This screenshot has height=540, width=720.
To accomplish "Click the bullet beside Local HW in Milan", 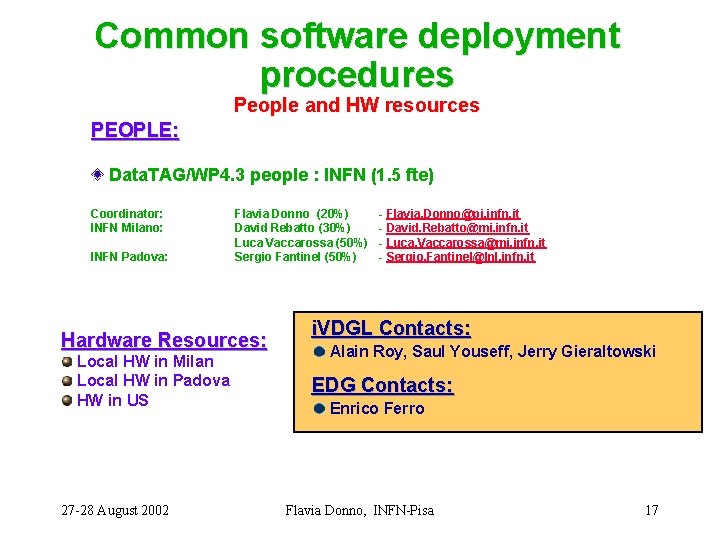I will pos(67,362).
